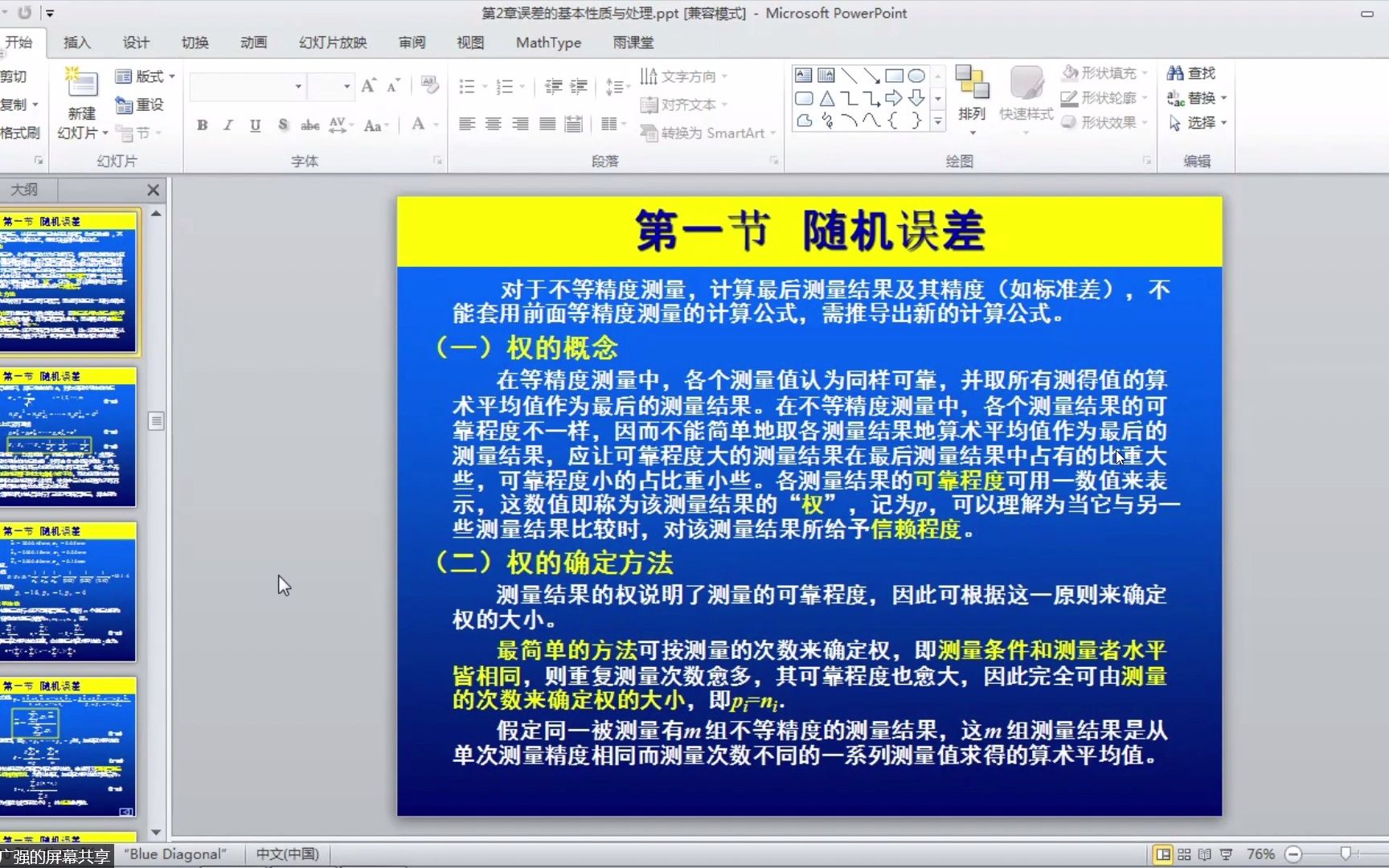Click the grow font size icon
The image size is (1389, 868).
point(368,86)
